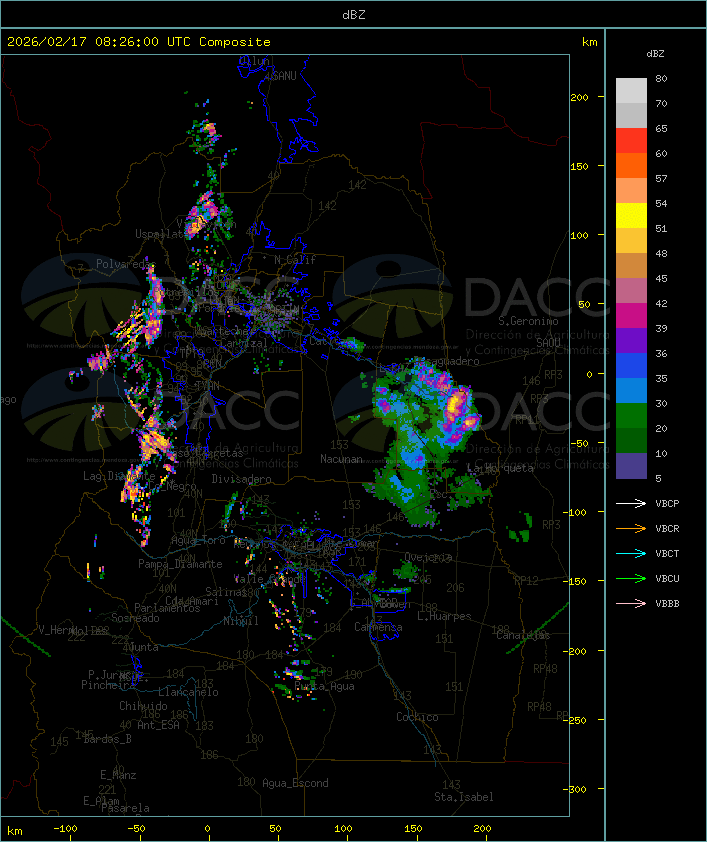The image size is (707, 842).
Task: Click the Sosneado place label
Action: click(x=135, y=618)
